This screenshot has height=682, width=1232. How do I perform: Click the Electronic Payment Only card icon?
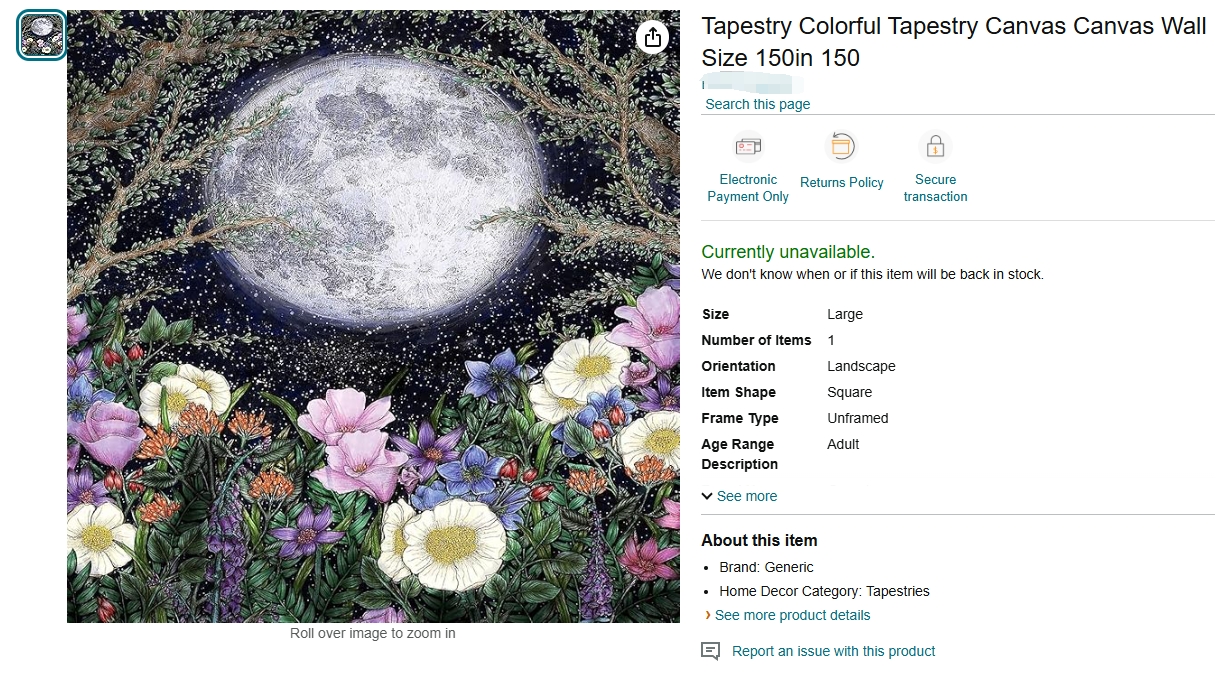click(x=748, y=147)
